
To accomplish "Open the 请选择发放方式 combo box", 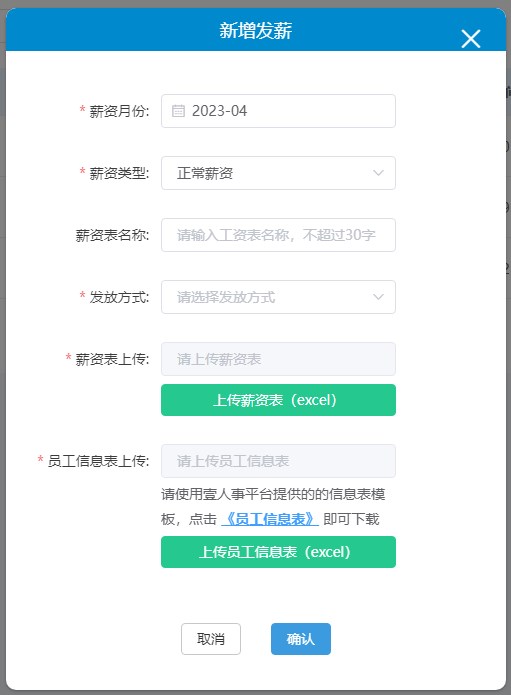I will 278,297.
